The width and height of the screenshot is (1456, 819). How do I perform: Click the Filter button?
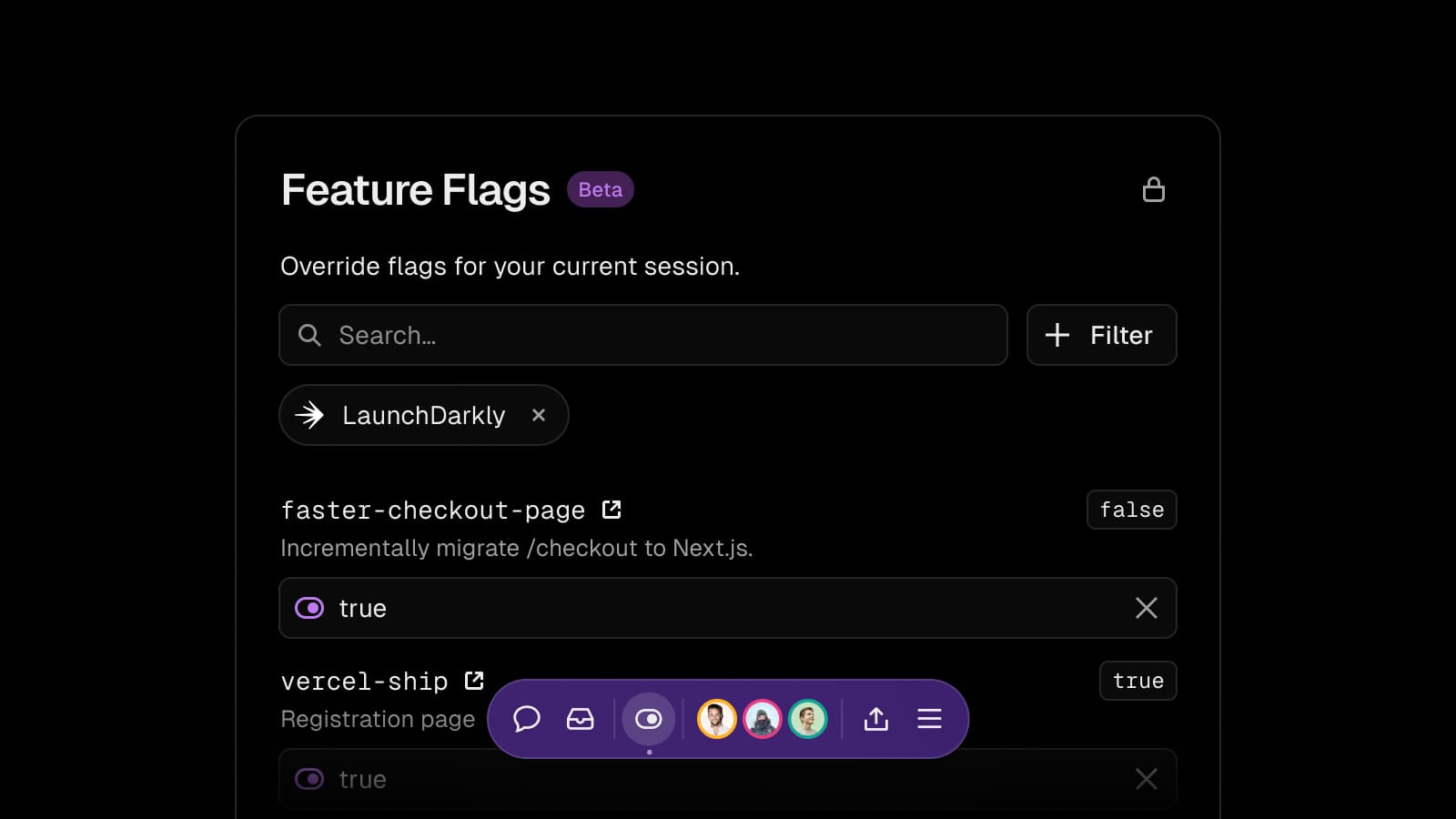click(x=1101, y=335)
